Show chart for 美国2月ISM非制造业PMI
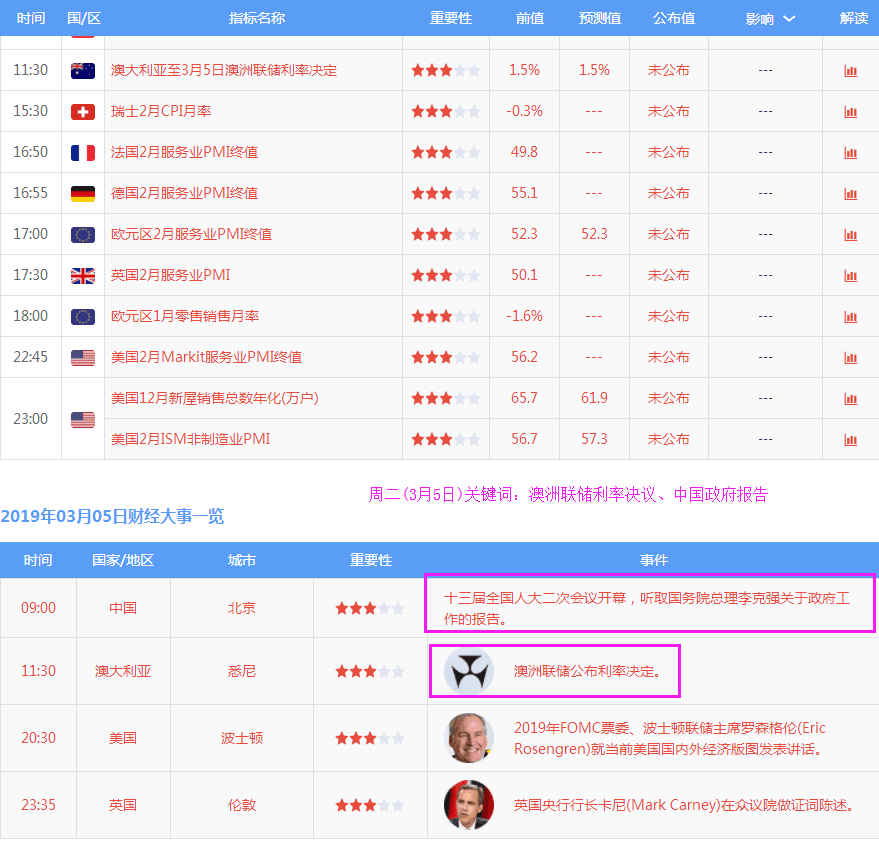This screenshot has width=879, height=848. (x=850, y=439)
